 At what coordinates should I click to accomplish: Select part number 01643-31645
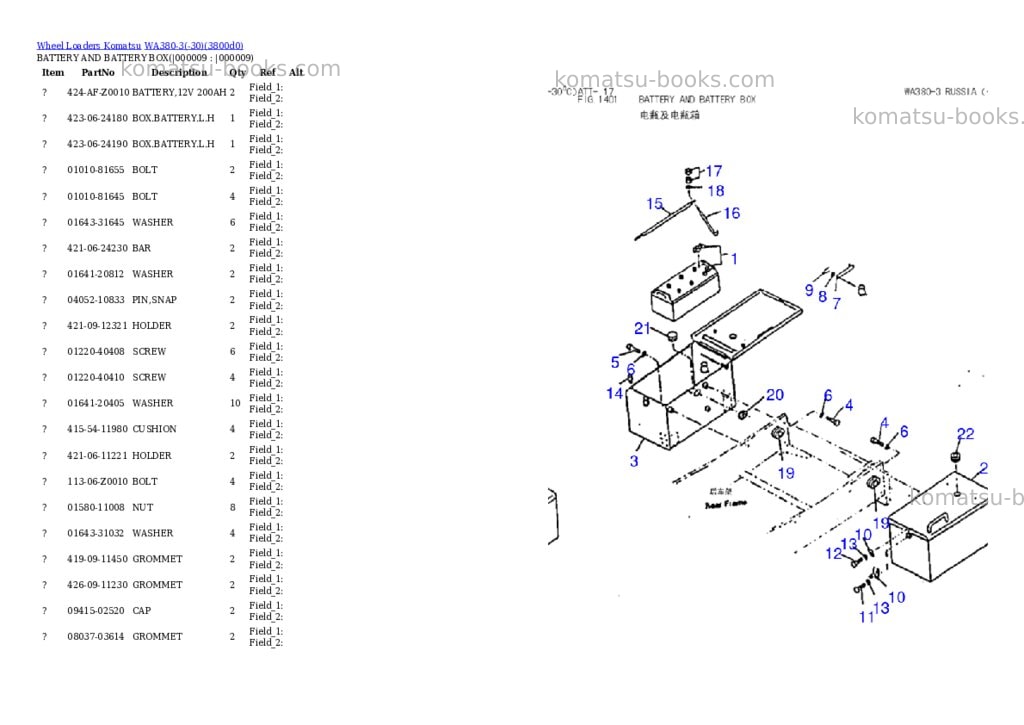click(x=95, y=223)
